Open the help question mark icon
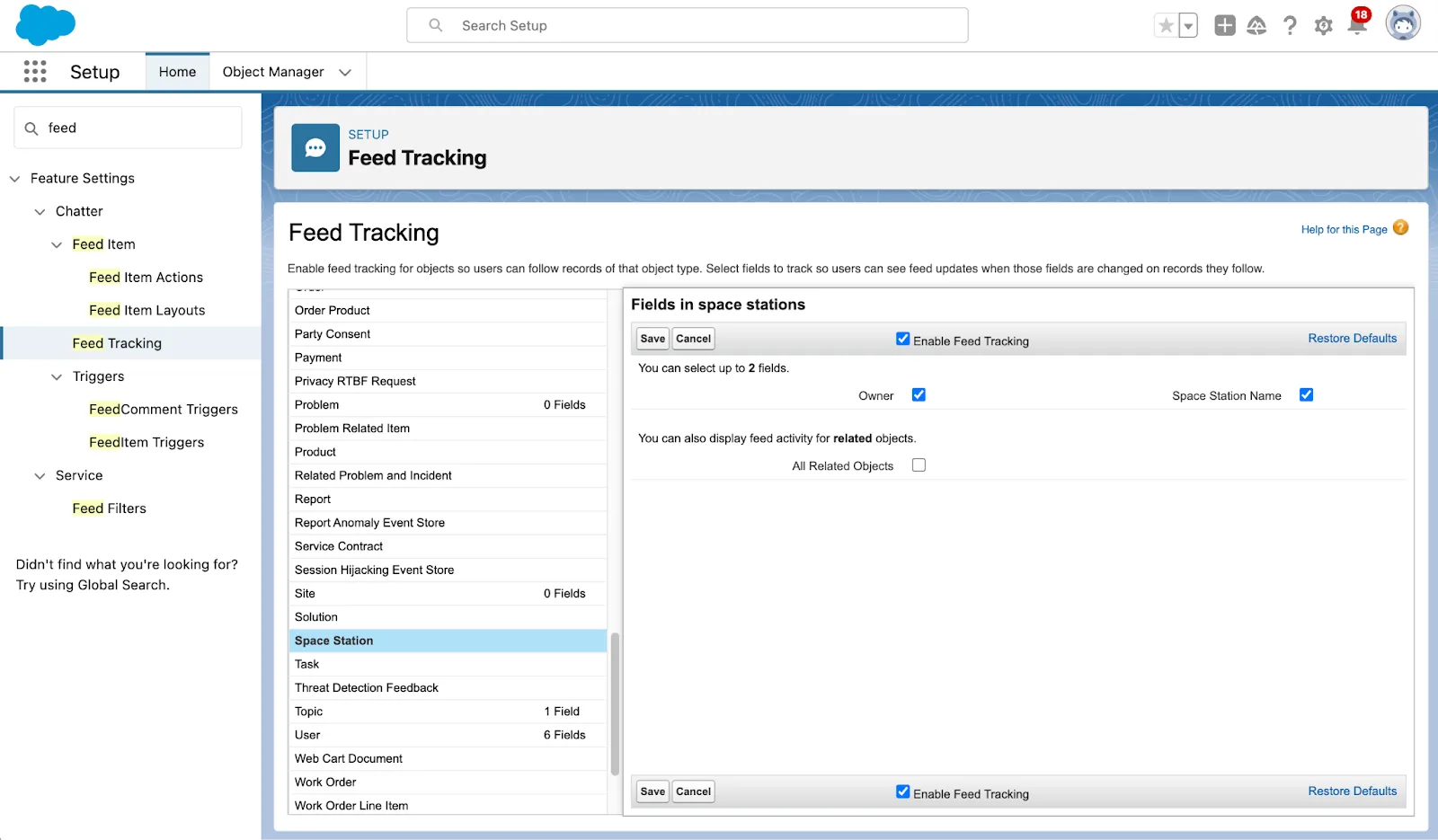 pos(1290,26)
